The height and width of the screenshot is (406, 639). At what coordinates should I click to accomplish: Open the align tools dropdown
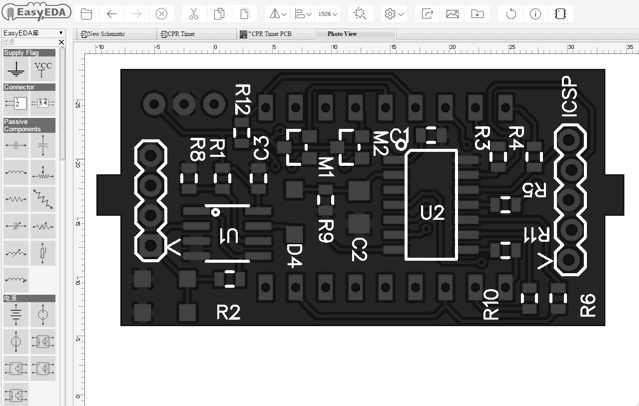303,15
